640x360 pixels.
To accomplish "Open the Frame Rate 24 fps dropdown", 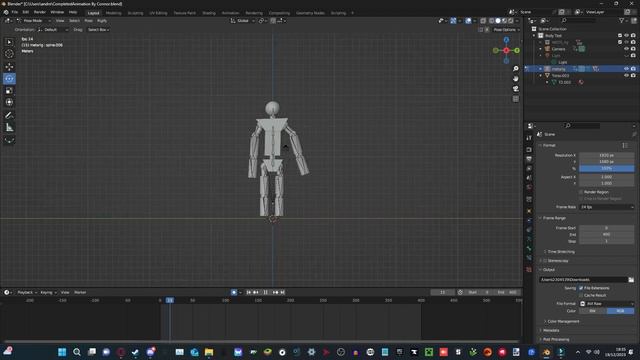I will tap(607, 207).
